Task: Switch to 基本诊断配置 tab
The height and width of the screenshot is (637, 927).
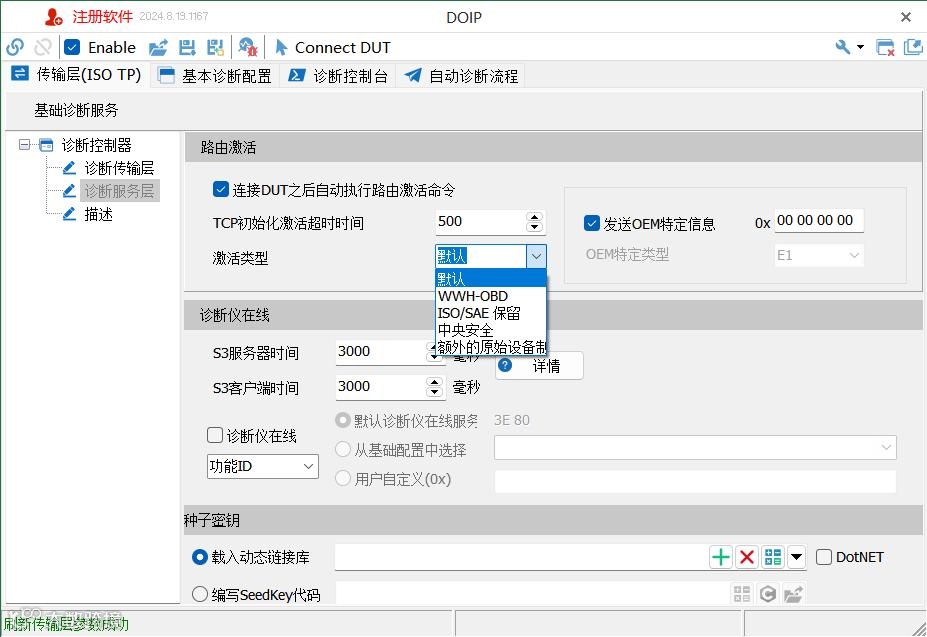Action: point(215,76)
